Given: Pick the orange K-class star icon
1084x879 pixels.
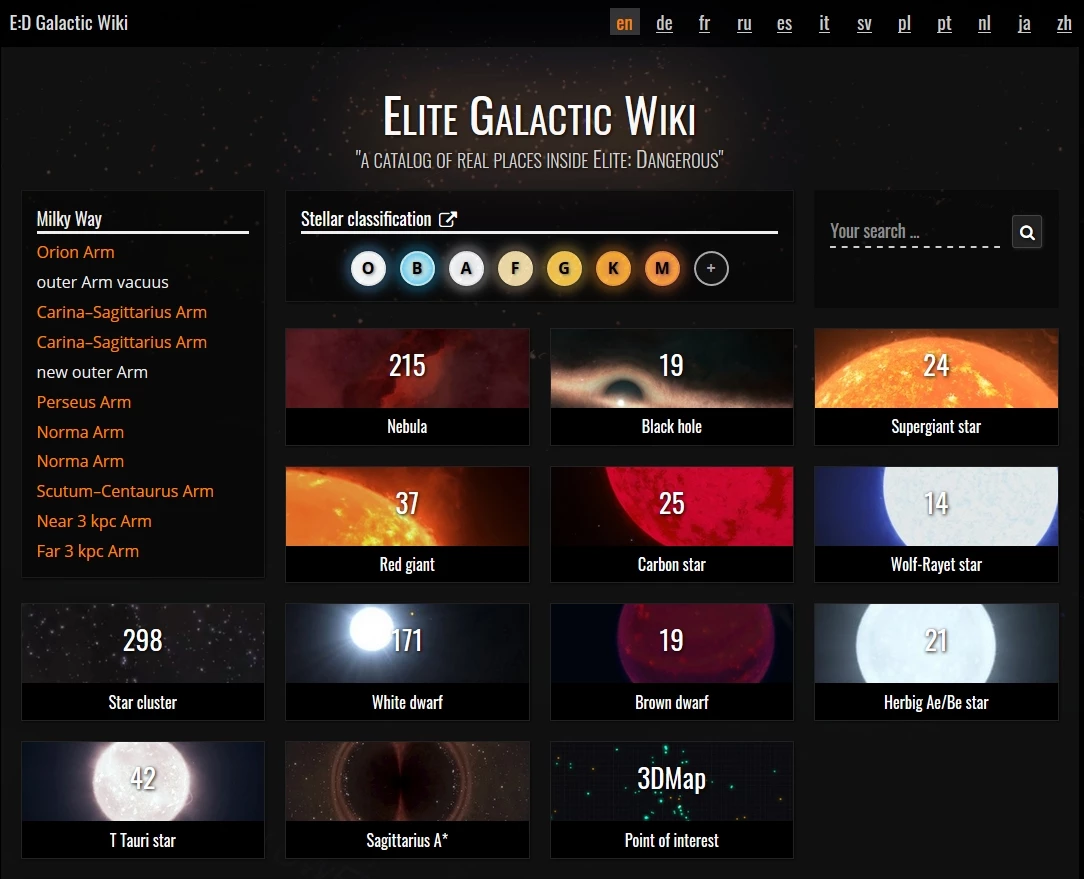Looking at the screenshot, I should (x=613, y=268).
